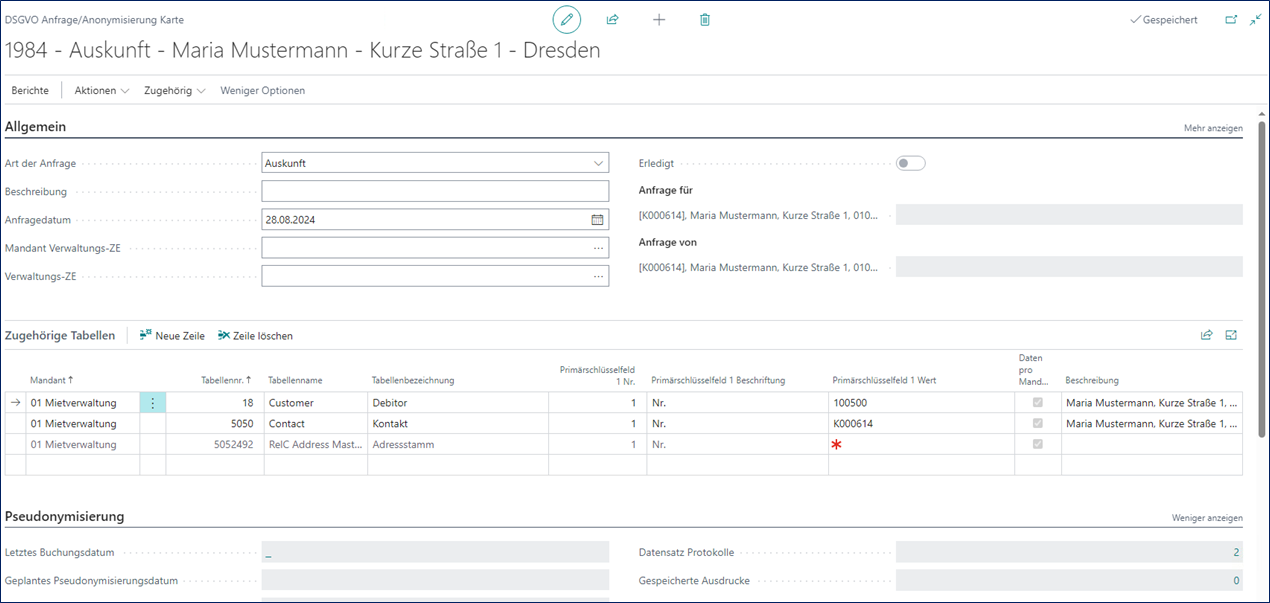The width and height of the screenshot is (1270, 603).
Task: Click the trash can delete icon
Action: (x=705, y=20)
